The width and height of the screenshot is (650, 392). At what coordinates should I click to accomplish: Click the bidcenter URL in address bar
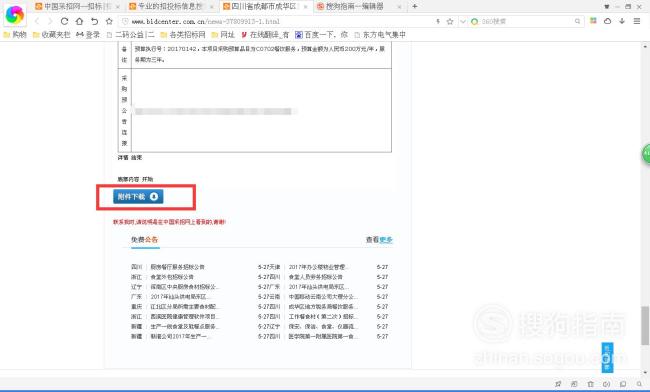pos(206,22)
